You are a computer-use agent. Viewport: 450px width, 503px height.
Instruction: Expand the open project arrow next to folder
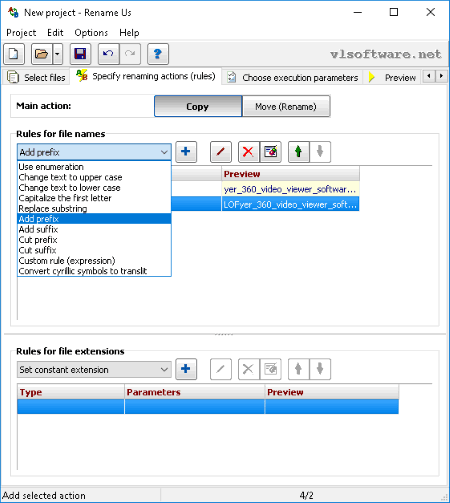click(57, 54)
